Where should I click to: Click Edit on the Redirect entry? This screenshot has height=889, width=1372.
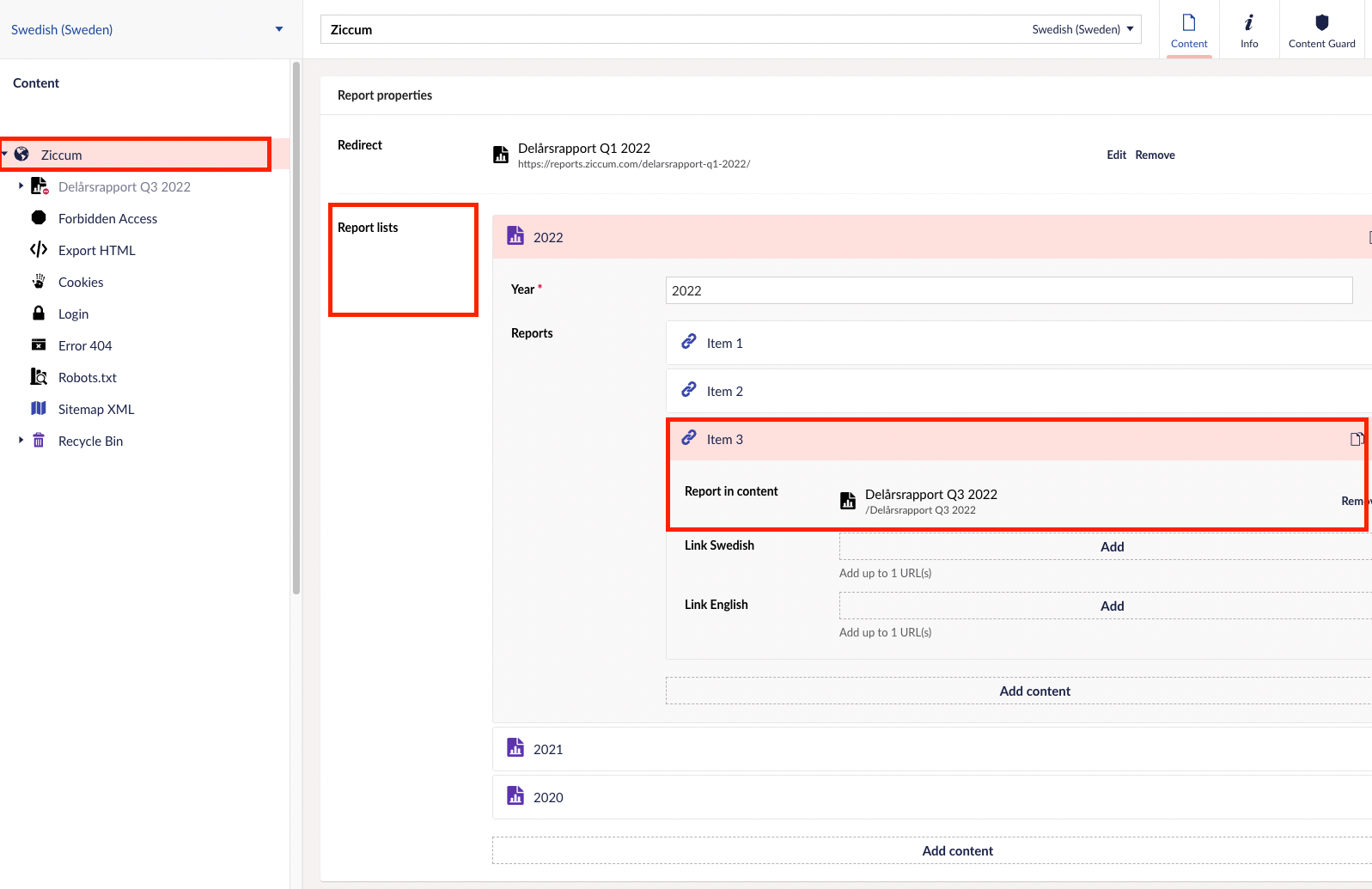[x=1116, y=155]
